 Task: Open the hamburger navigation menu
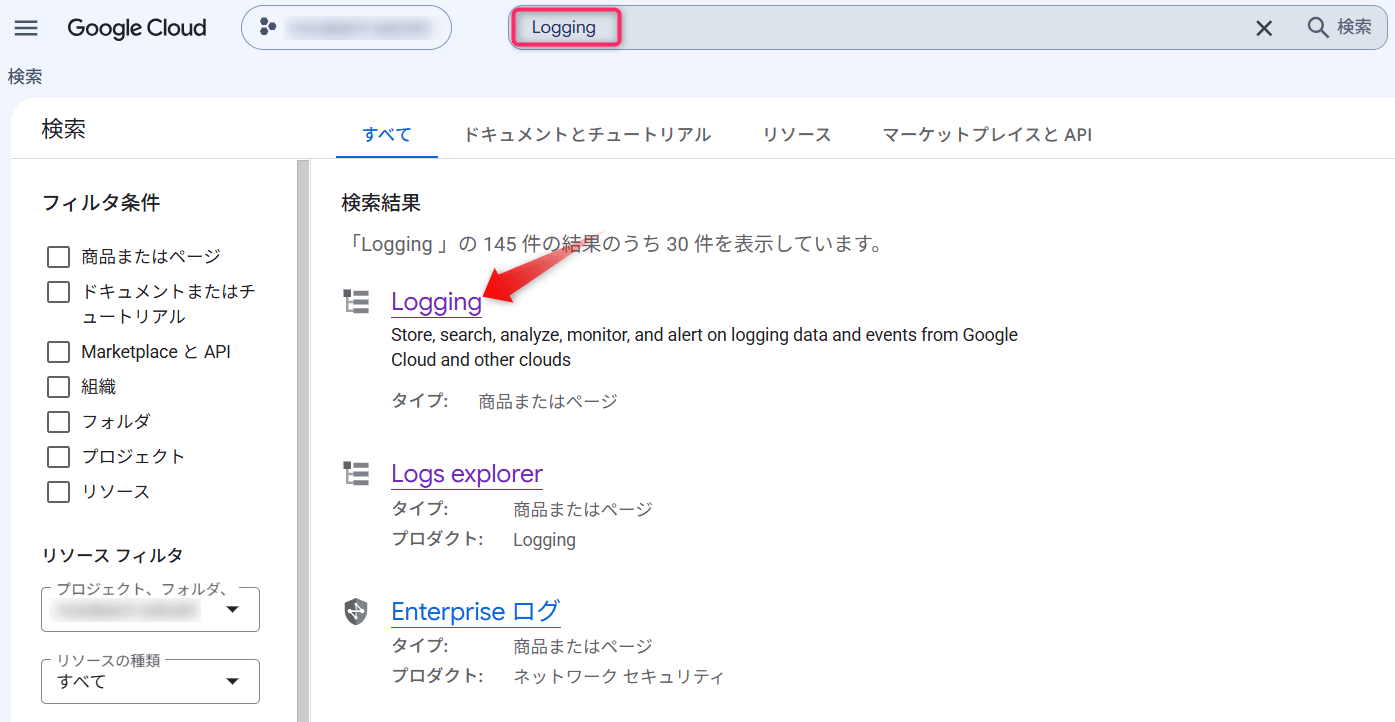click(x=26, y=28)
